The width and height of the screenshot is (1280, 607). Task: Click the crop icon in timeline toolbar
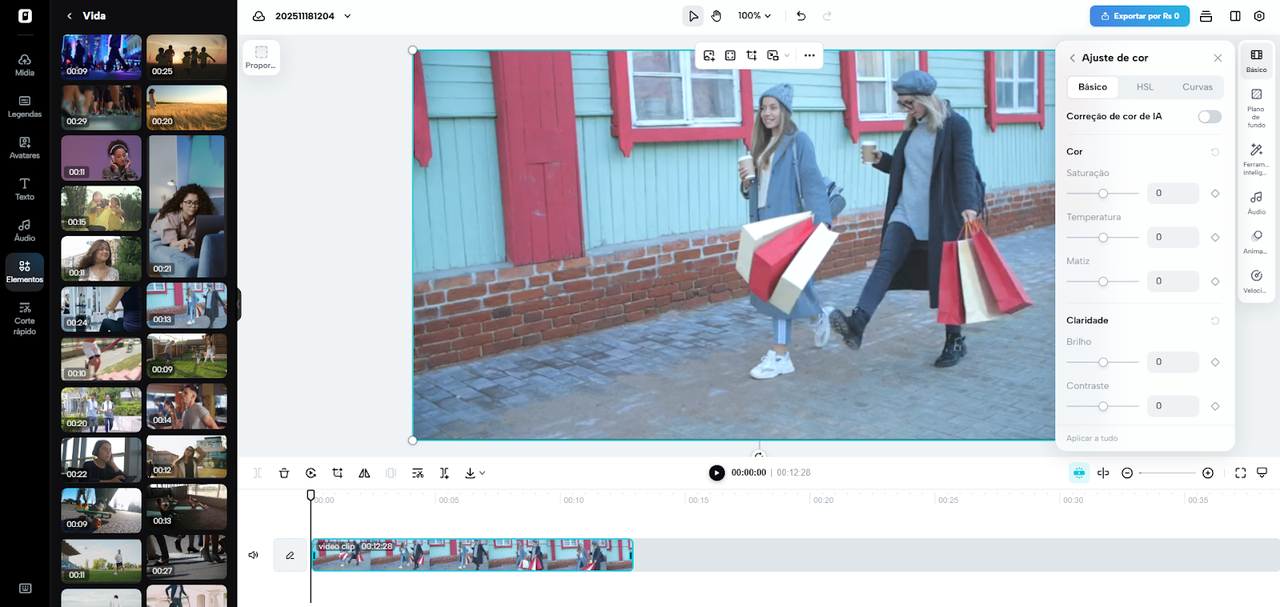coord(338,473)
